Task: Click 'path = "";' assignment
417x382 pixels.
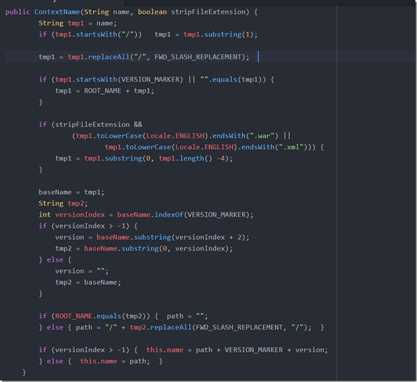Action: (x=187, y=316)
